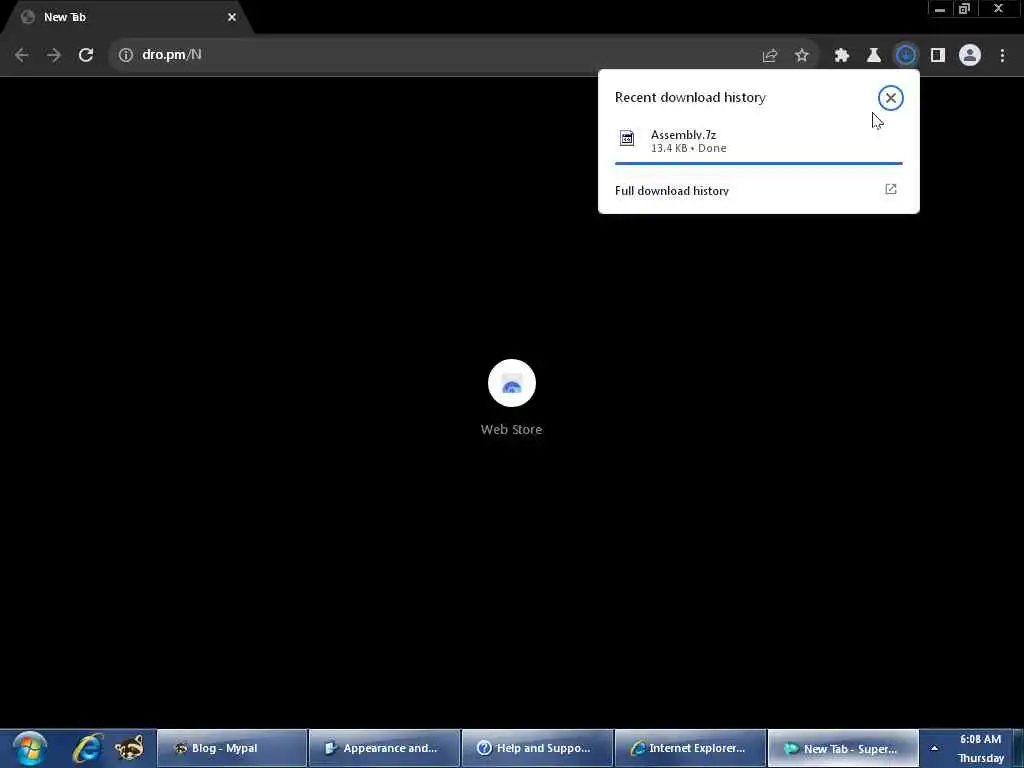Go back using the browser back arrow
Screen dimensions: 1024x768
click(22, 55)
